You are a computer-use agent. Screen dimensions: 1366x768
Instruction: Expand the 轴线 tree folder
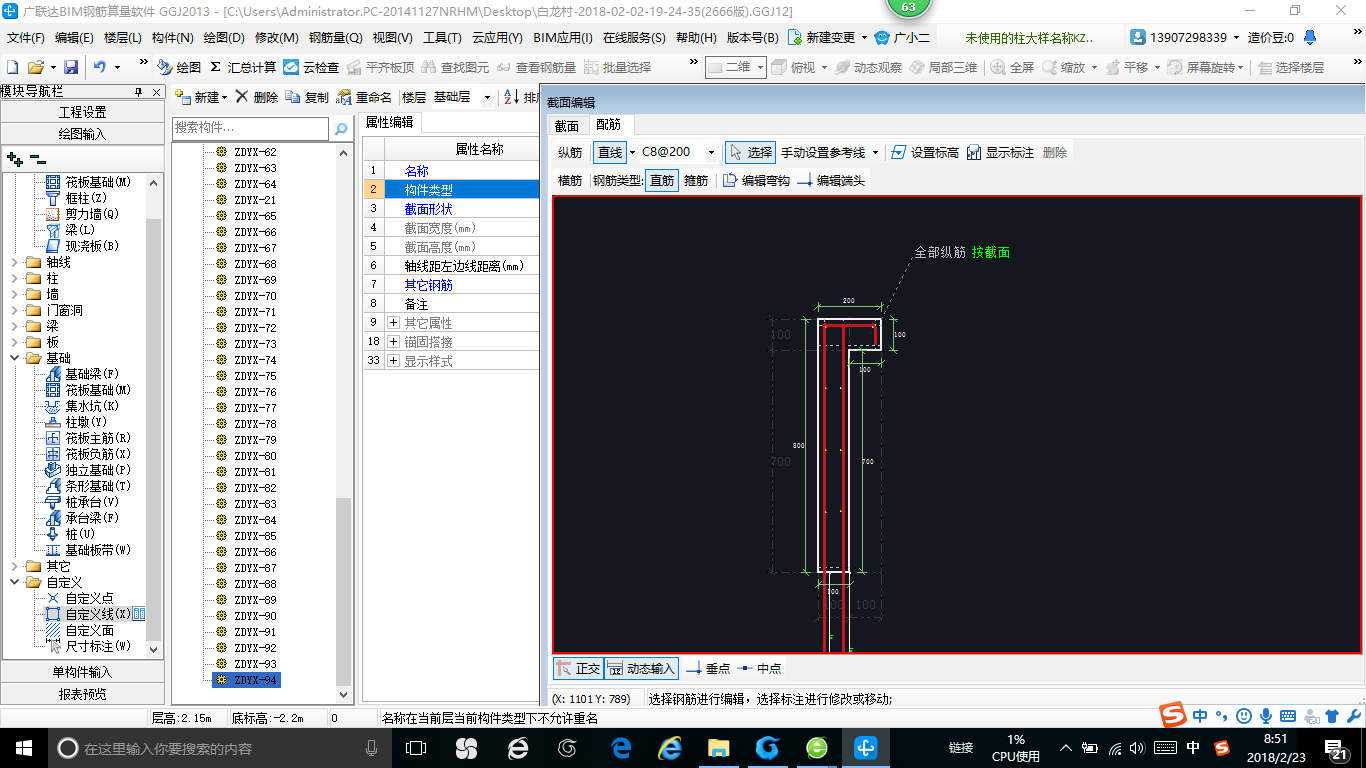coord(14,262)
